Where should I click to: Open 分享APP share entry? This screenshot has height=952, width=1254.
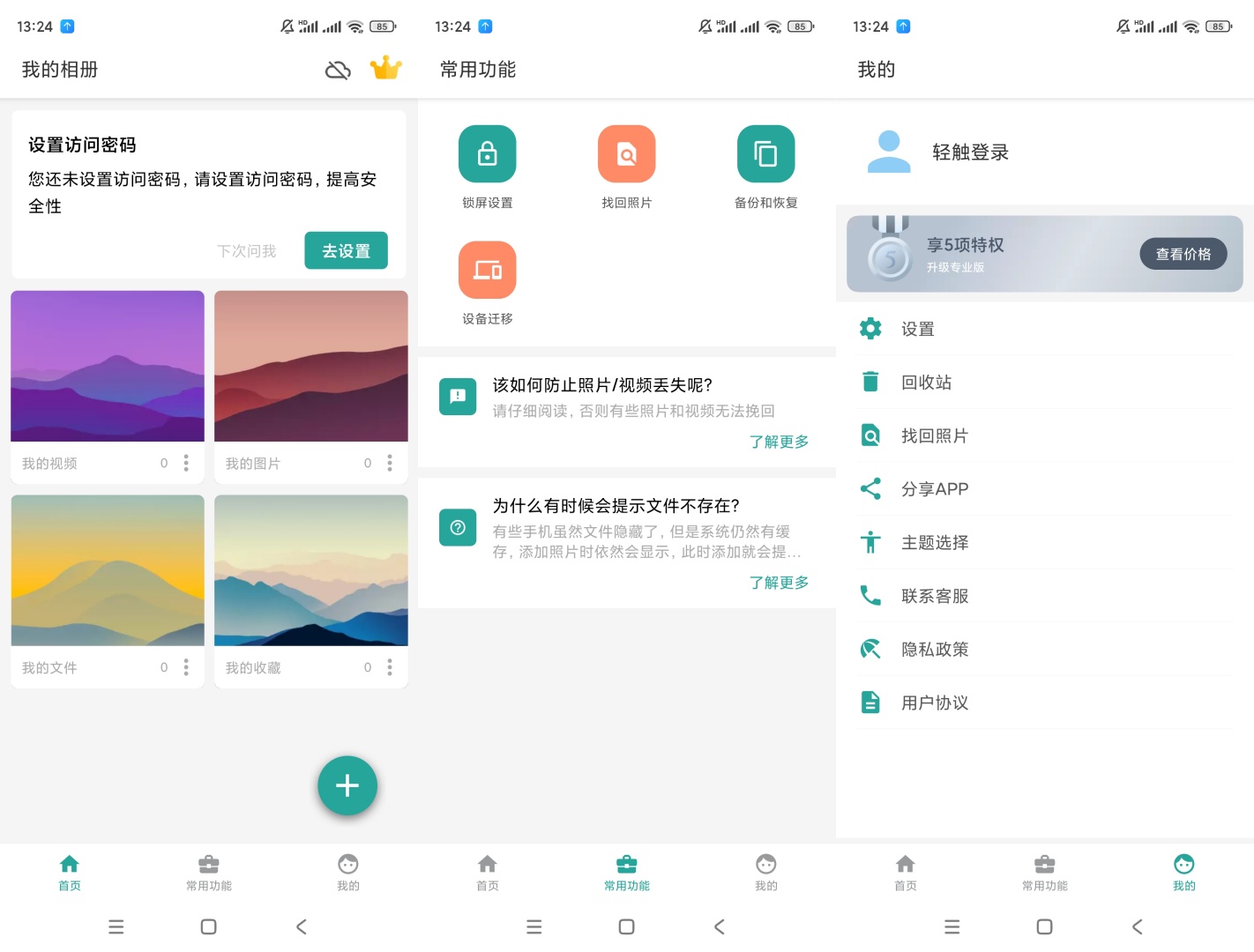pyautogui.click(x=934, y=489)
